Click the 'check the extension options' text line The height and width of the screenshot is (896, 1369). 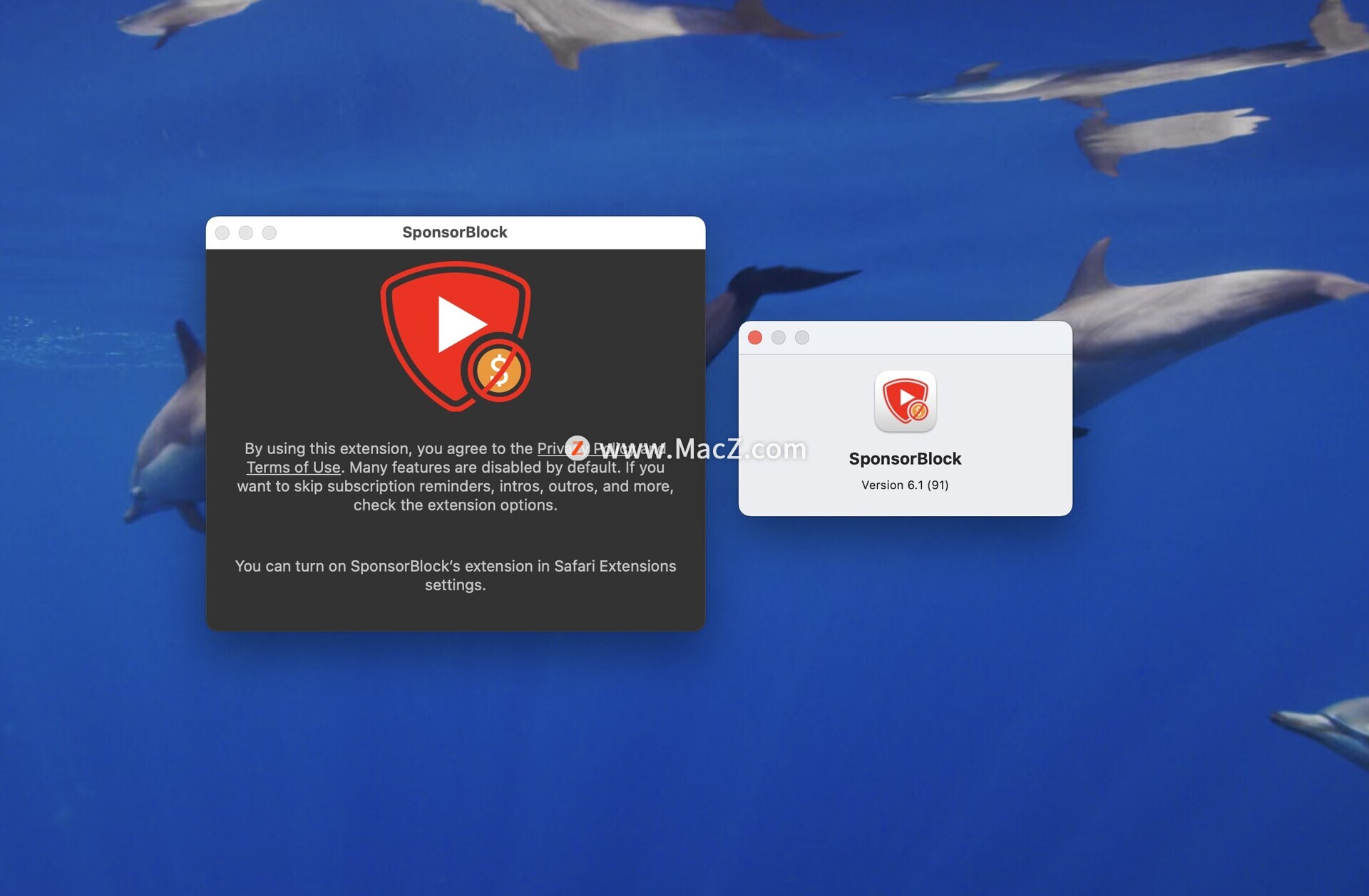pos(455,505)
